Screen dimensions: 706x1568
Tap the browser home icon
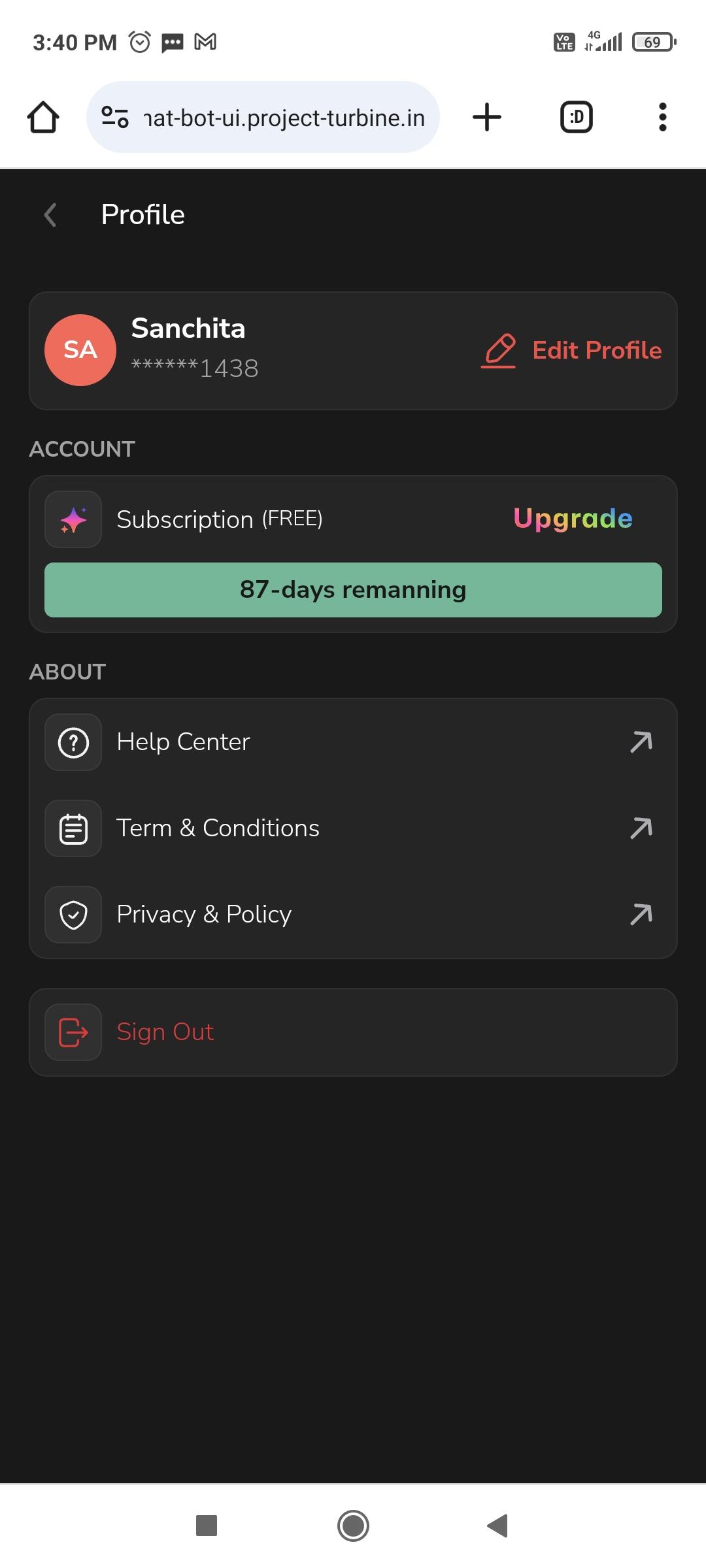[x=43, y=118]
